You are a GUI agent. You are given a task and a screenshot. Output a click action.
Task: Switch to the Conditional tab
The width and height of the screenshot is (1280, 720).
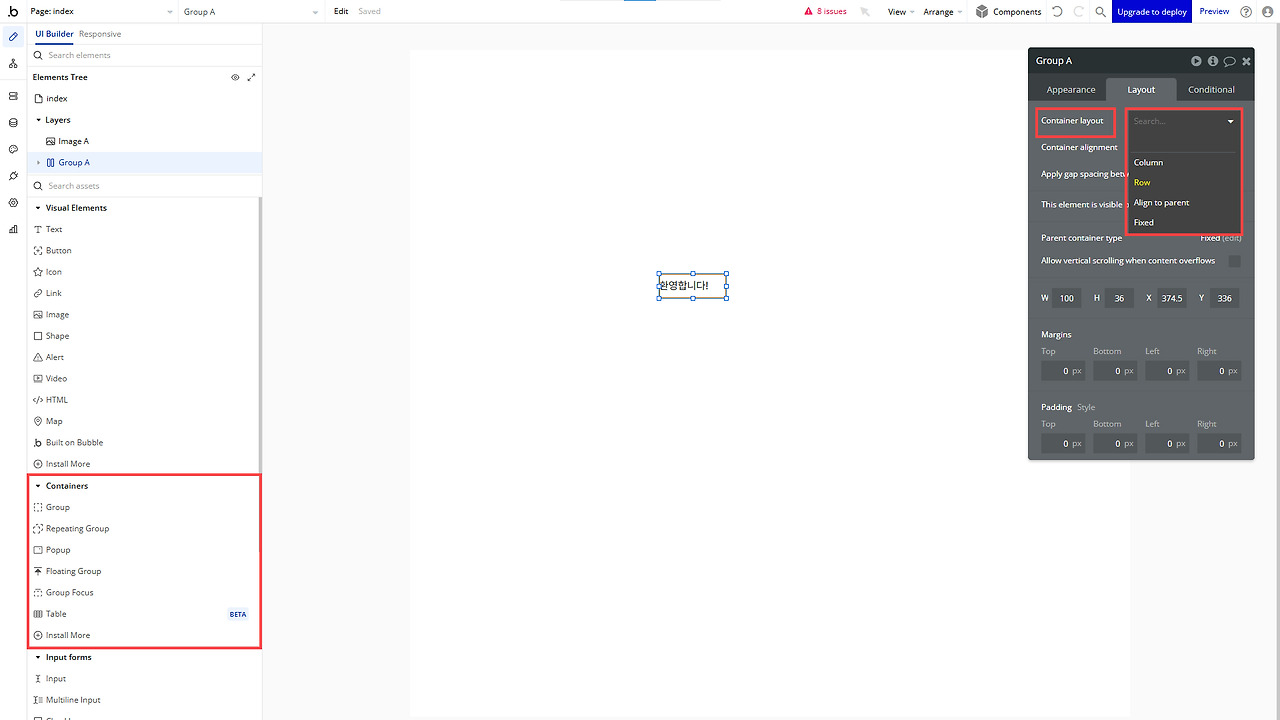[x=1211, y=89]
